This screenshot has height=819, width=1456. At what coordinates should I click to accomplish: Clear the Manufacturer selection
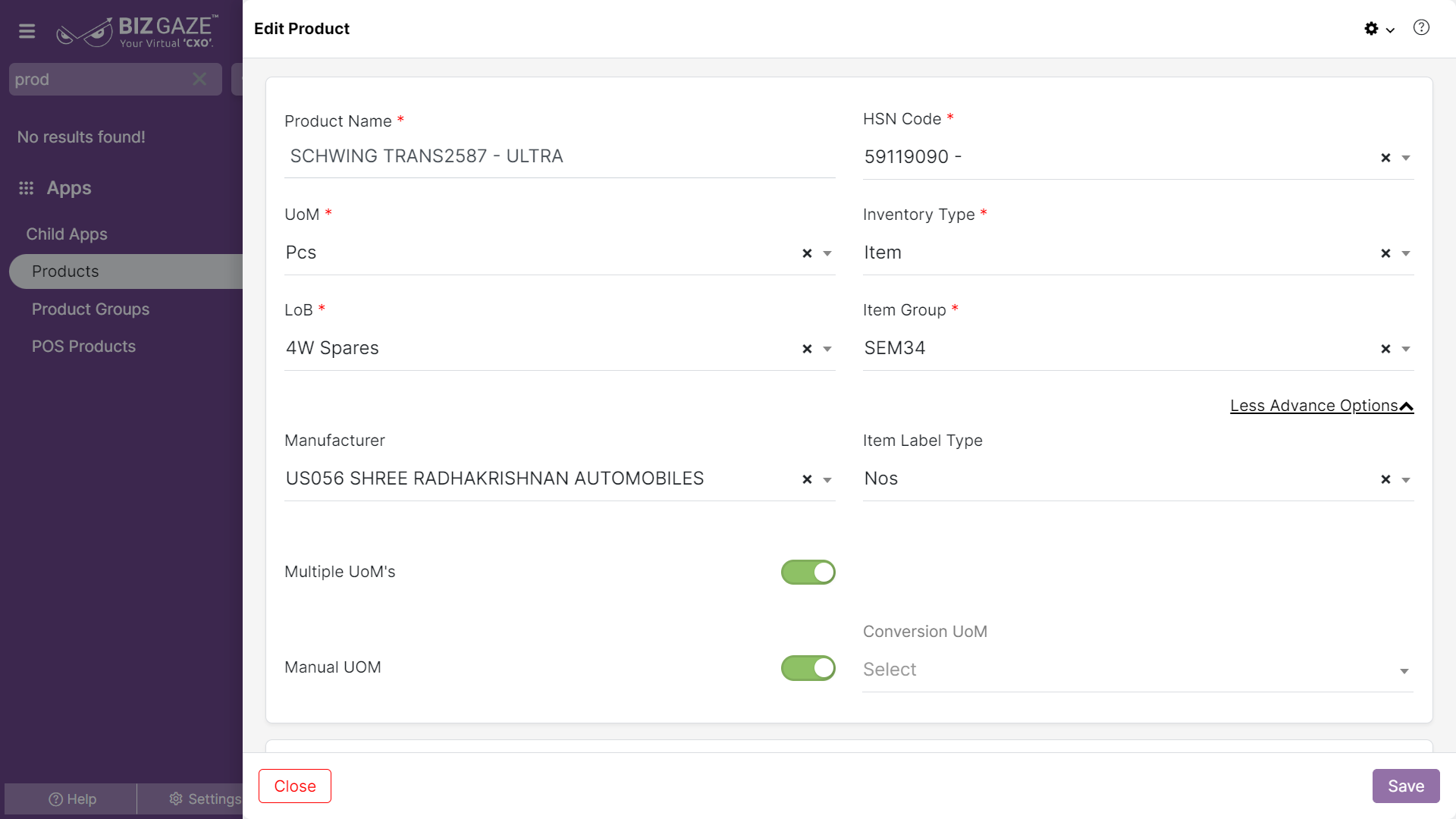pos(807,479)
